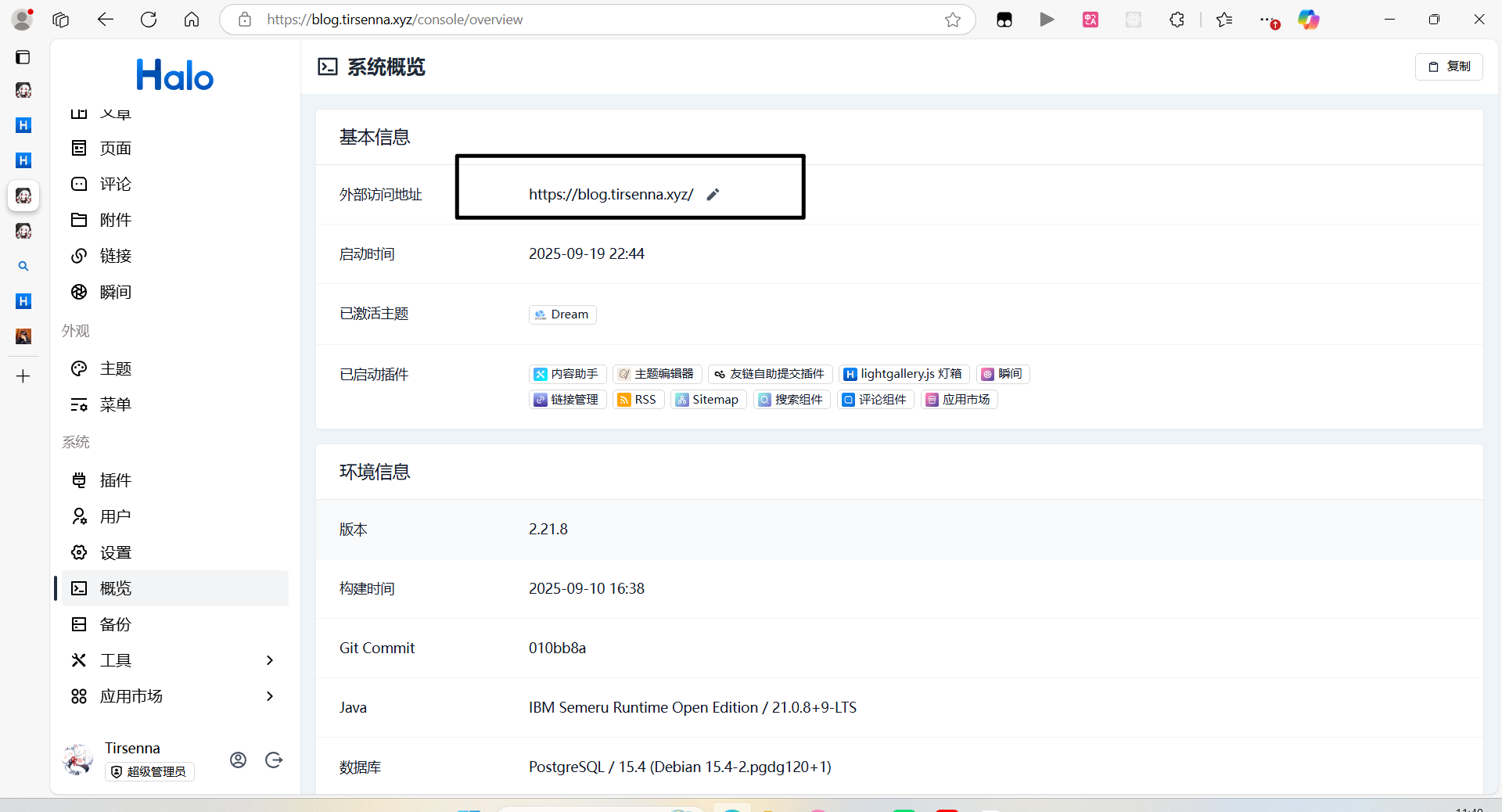
Task: Expand the 应用市场 sidebar chevron
Action: [270, 696]
